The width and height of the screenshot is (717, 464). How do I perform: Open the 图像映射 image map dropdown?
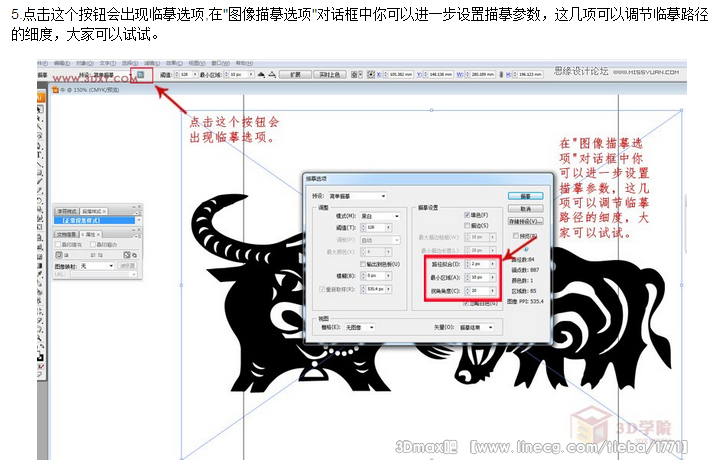(97, 266)
